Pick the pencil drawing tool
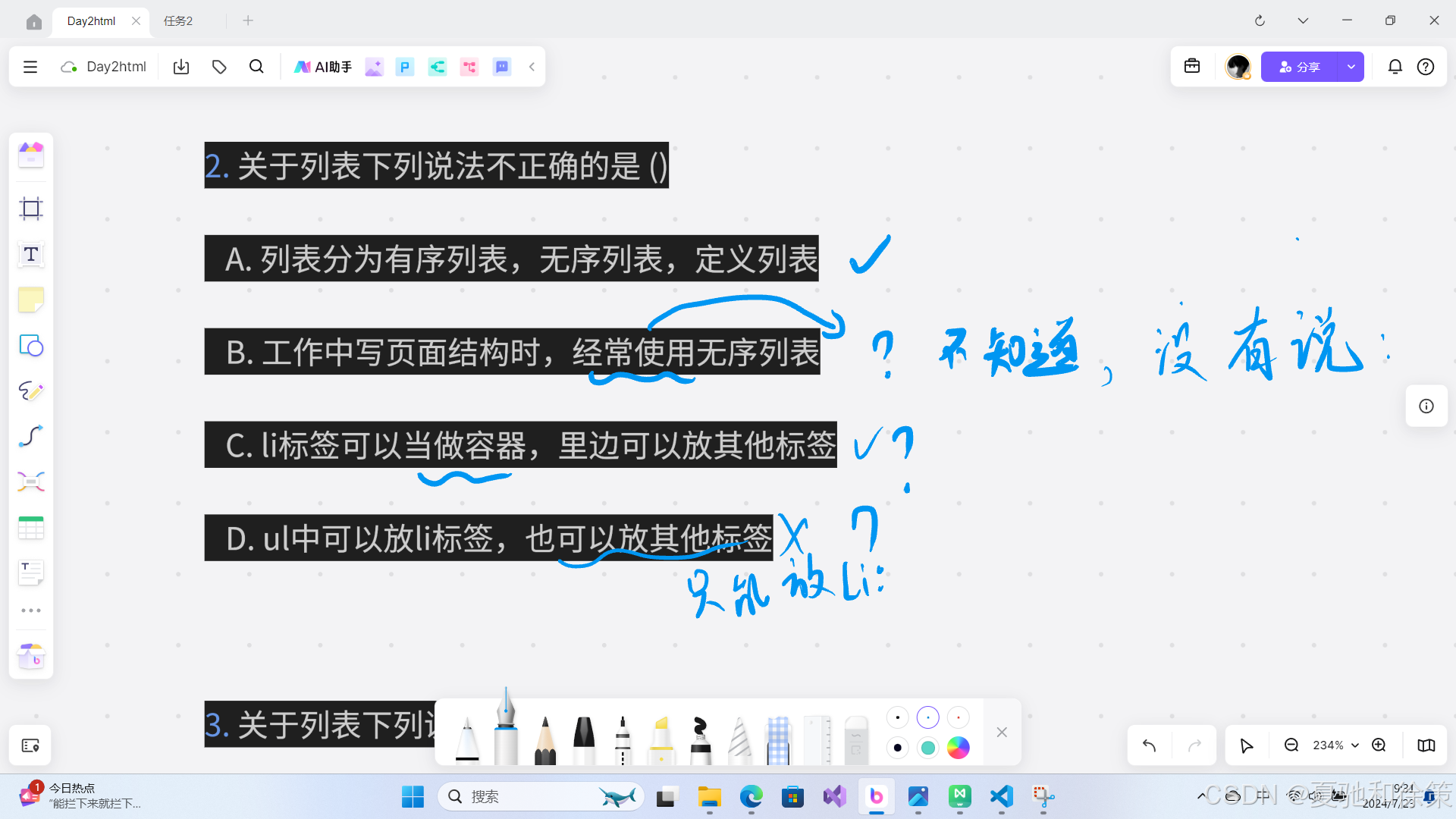1456x819 pixels. (30, 391)
